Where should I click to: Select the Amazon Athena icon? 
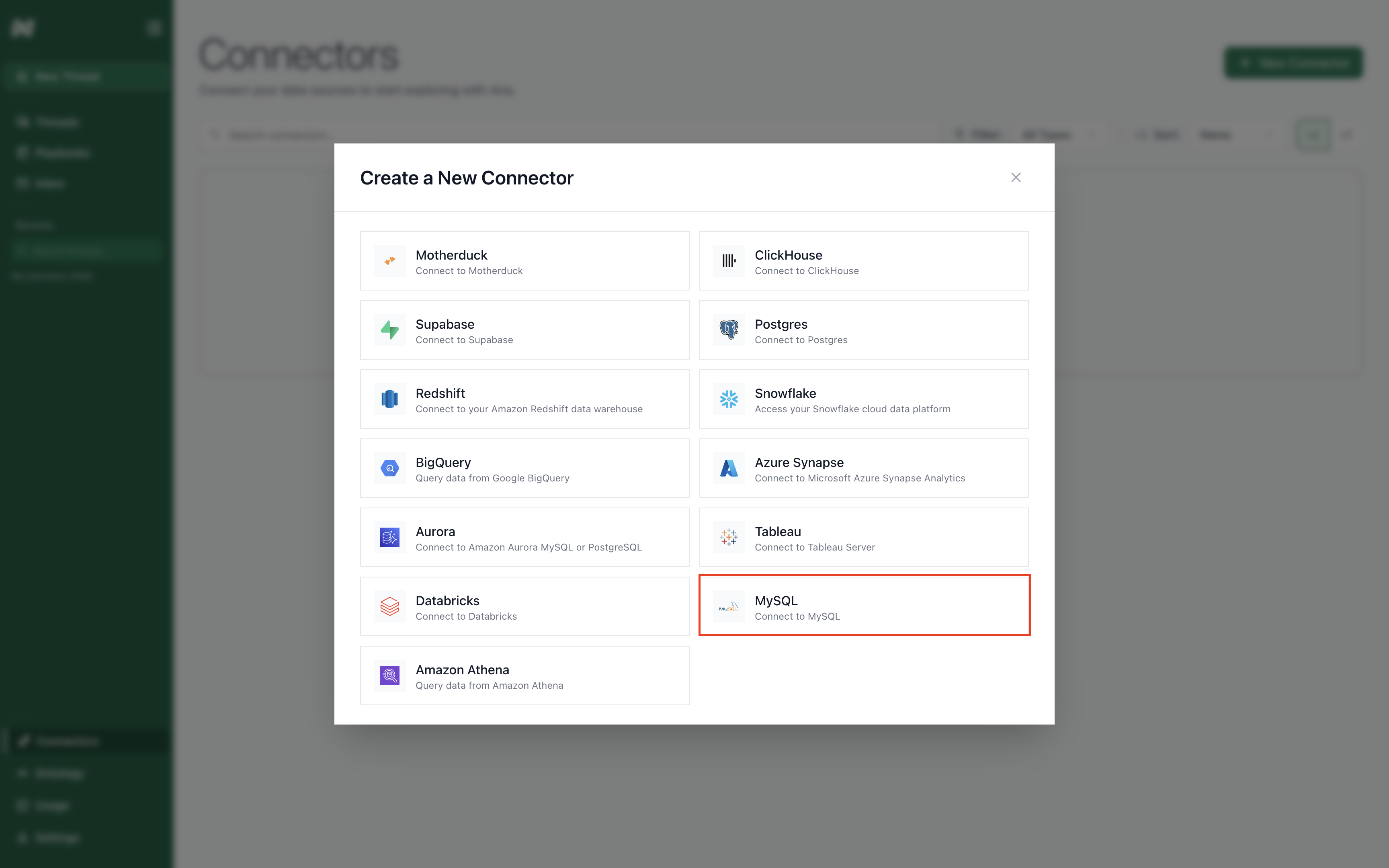pyautogui.click(x=390, y=676)
